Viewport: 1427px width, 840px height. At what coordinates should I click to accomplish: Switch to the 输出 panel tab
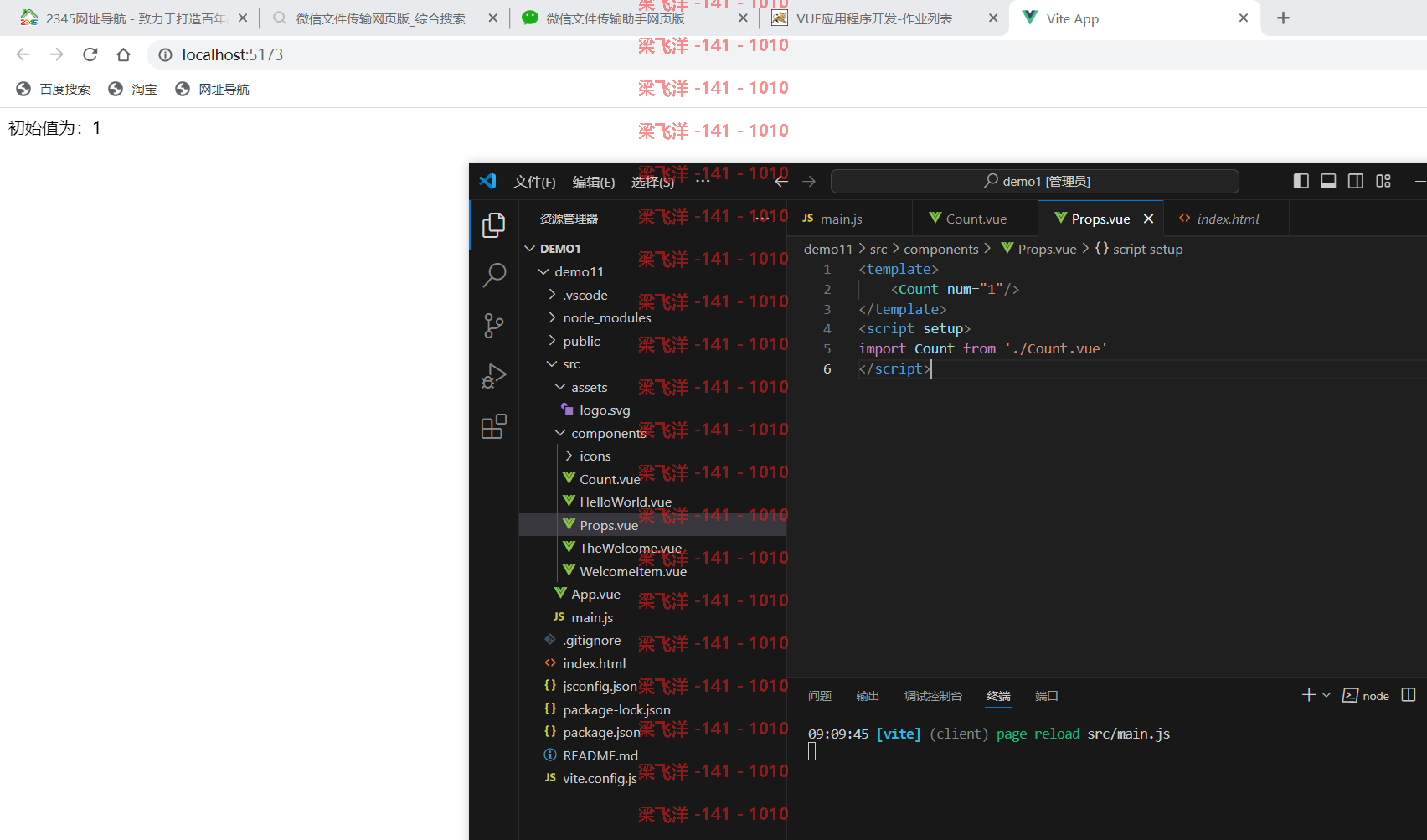coord(868,696)
